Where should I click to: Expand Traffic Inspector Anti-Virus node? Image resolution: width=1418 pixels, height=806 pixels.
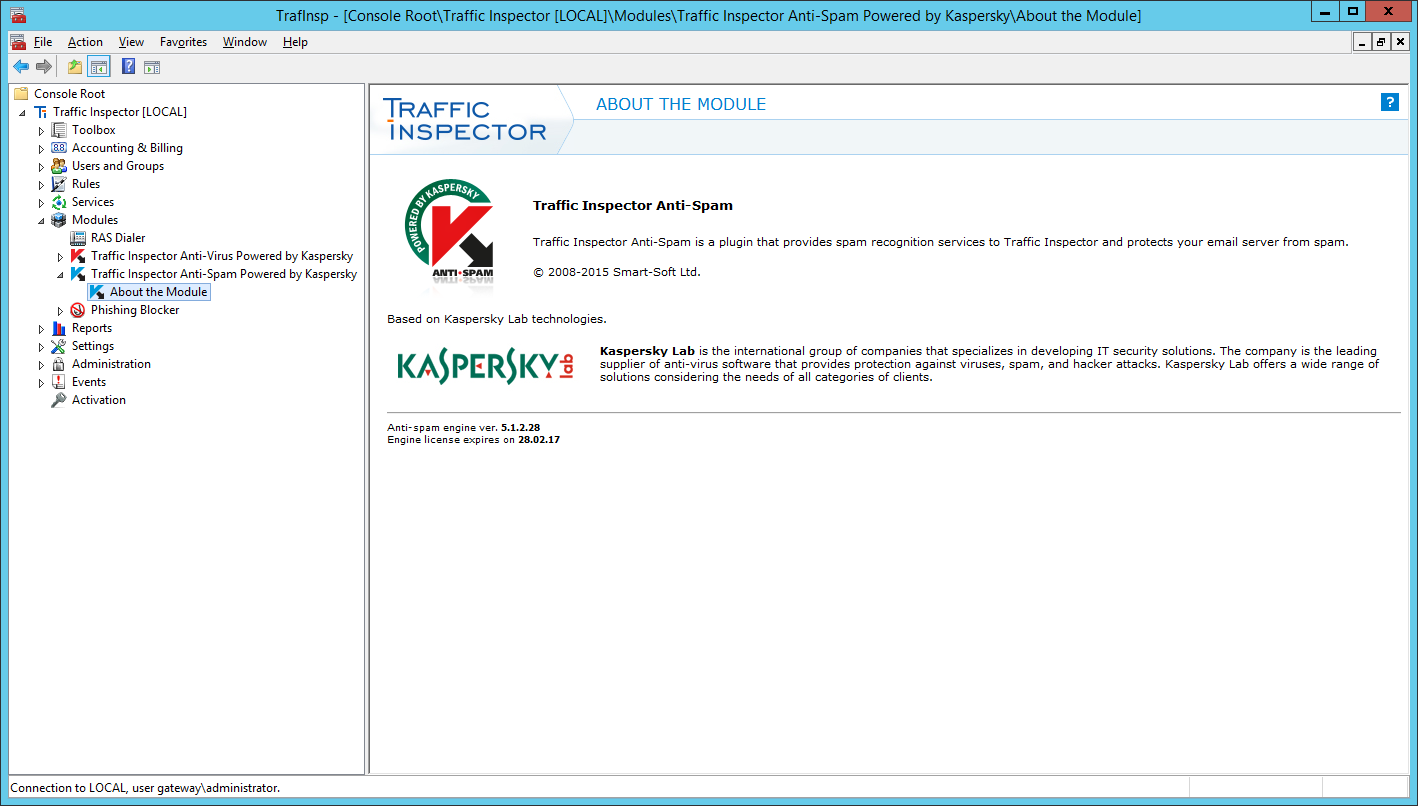tap(60, 257)
